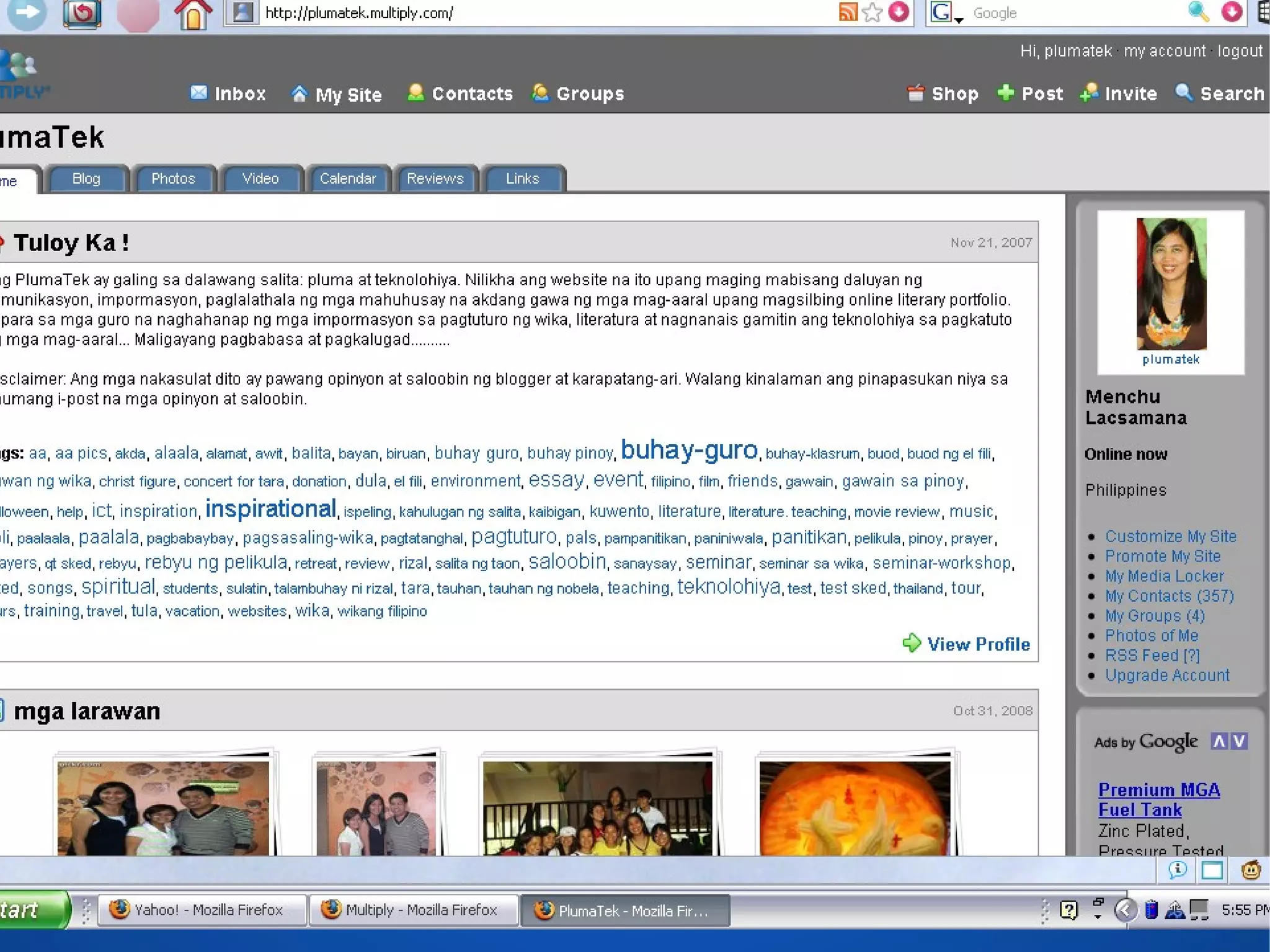The image size is (1270, 952).
Task: Open the Calendar tab
Action: tap(347, 179)
